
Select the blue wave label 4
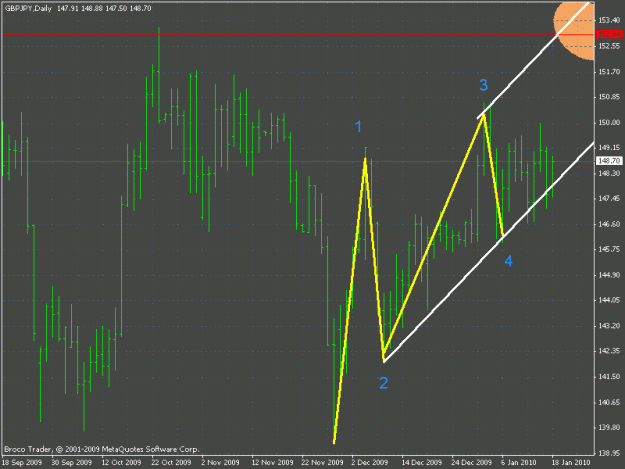pyautogui.click(x=508, y=261)
